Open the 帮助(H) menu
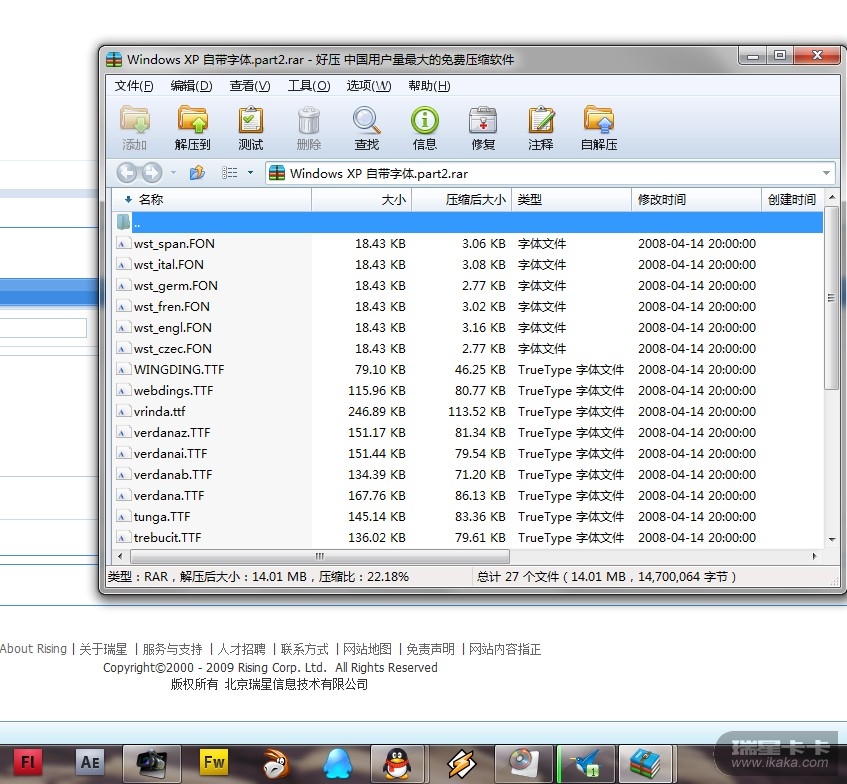The height and width of the screenshot is (784, 847). (x=429, y=86)
